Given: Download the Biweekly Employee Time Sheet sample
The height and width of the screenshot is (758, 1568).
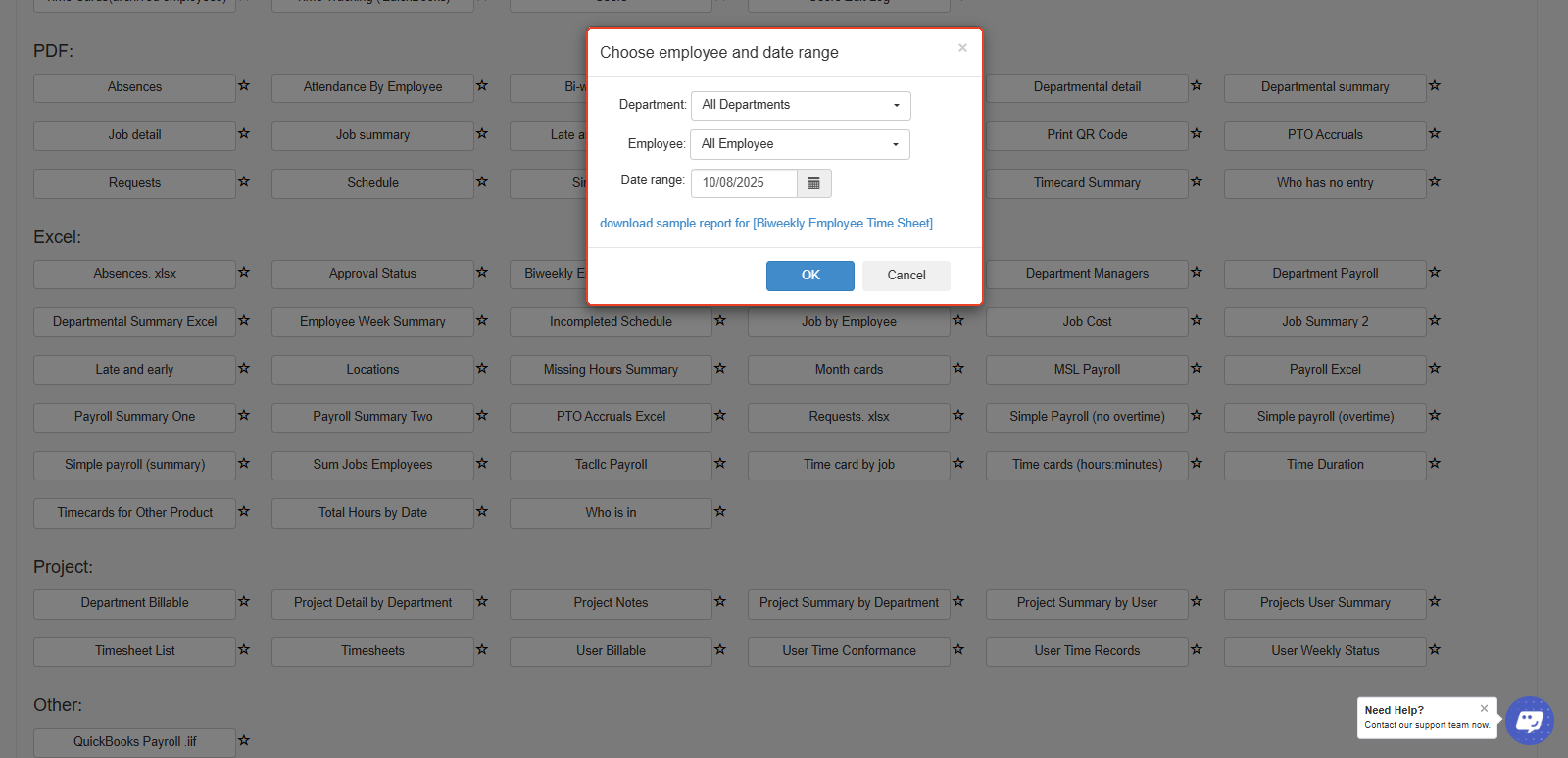Looking at the screenshot, I should pyautogui.click(x=765, y=224).
